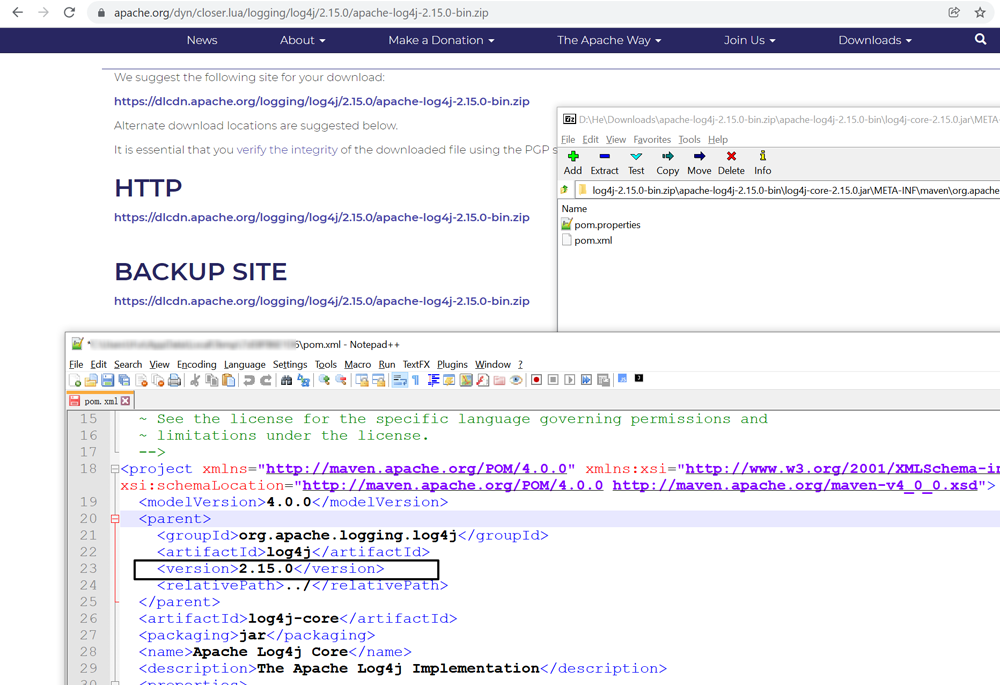Click the search magnifier on Apache site
Screen dimensions: 1000x685
pyautogui.click(x=980, y=40)
